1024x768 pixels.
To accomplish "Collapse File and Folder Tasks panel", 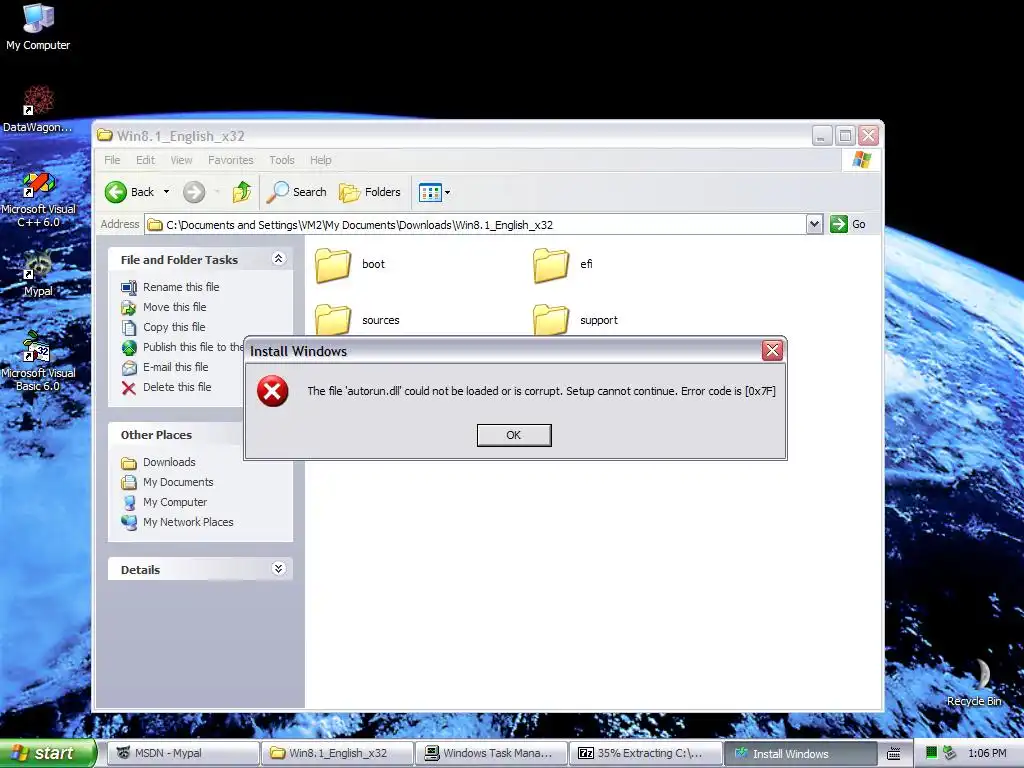I will pos(278,259).
